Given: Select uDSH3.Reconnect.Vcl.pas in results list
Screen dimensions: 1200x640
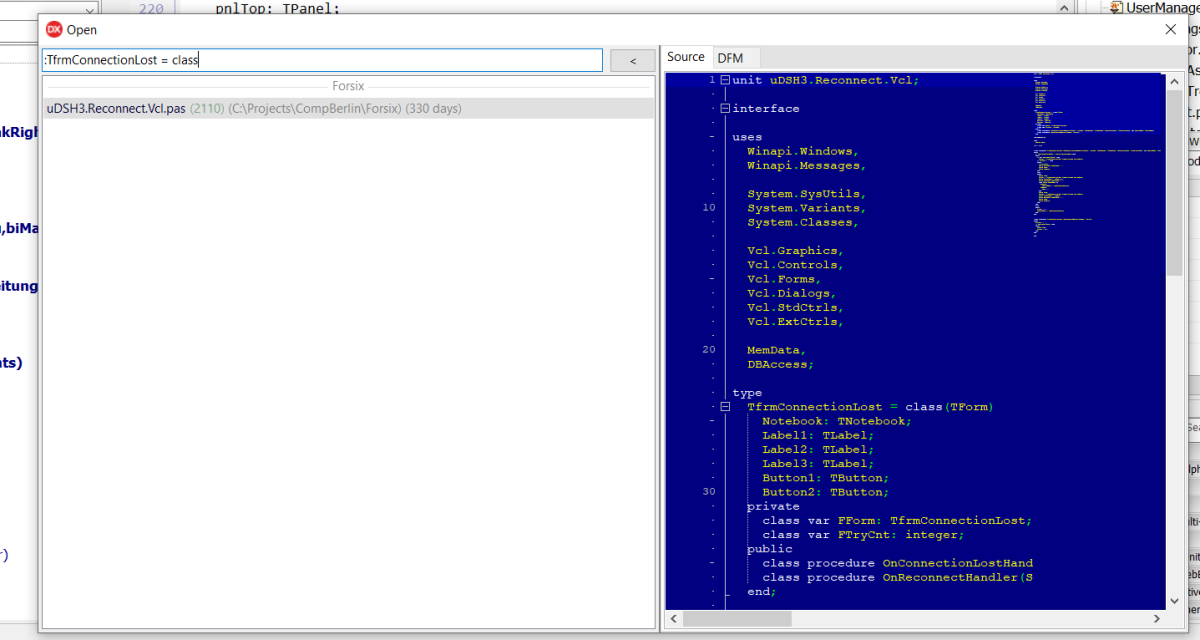Looking at the screenshot, I should point(348,108).
